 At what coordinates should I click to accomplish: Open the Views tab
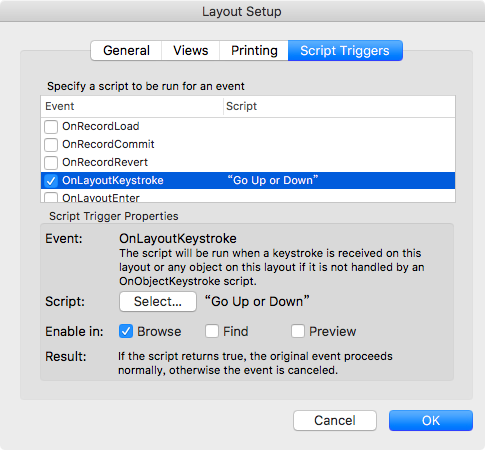pyautogui.click(x=191, y=51)
